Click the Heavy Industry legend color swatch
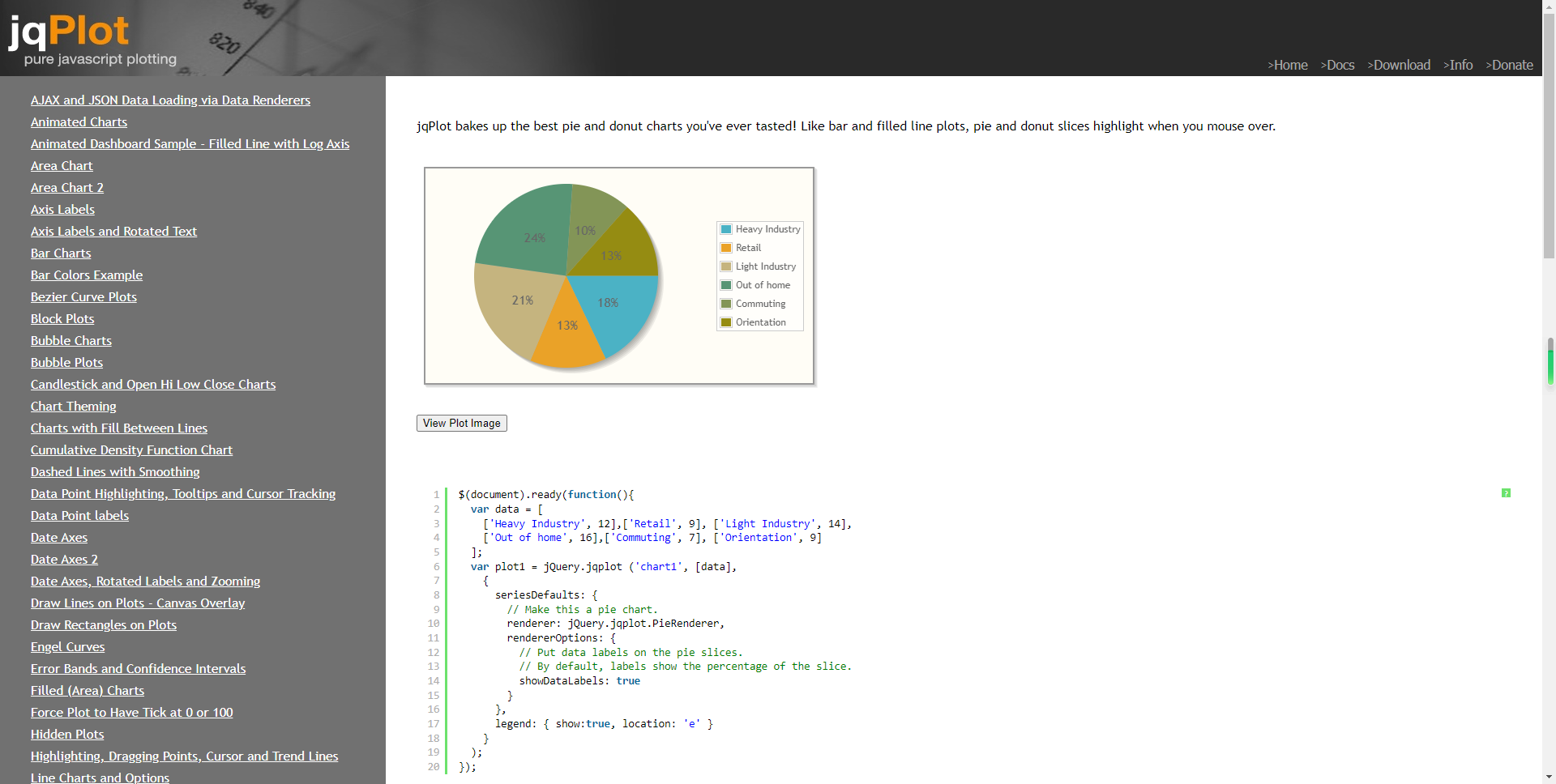This screenshot has height=784, width=1556. coord(726,229)
